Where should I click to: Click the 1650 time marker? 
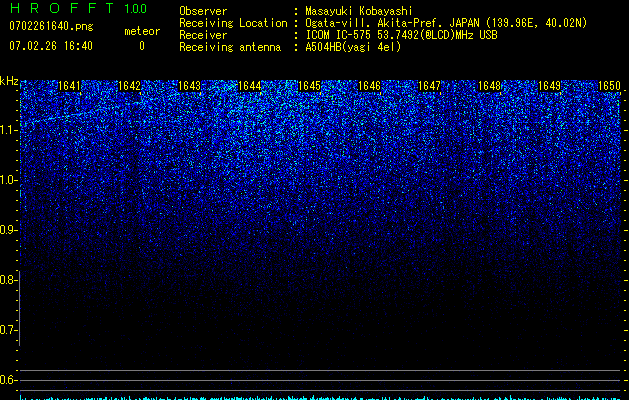(x=610, y=86)
